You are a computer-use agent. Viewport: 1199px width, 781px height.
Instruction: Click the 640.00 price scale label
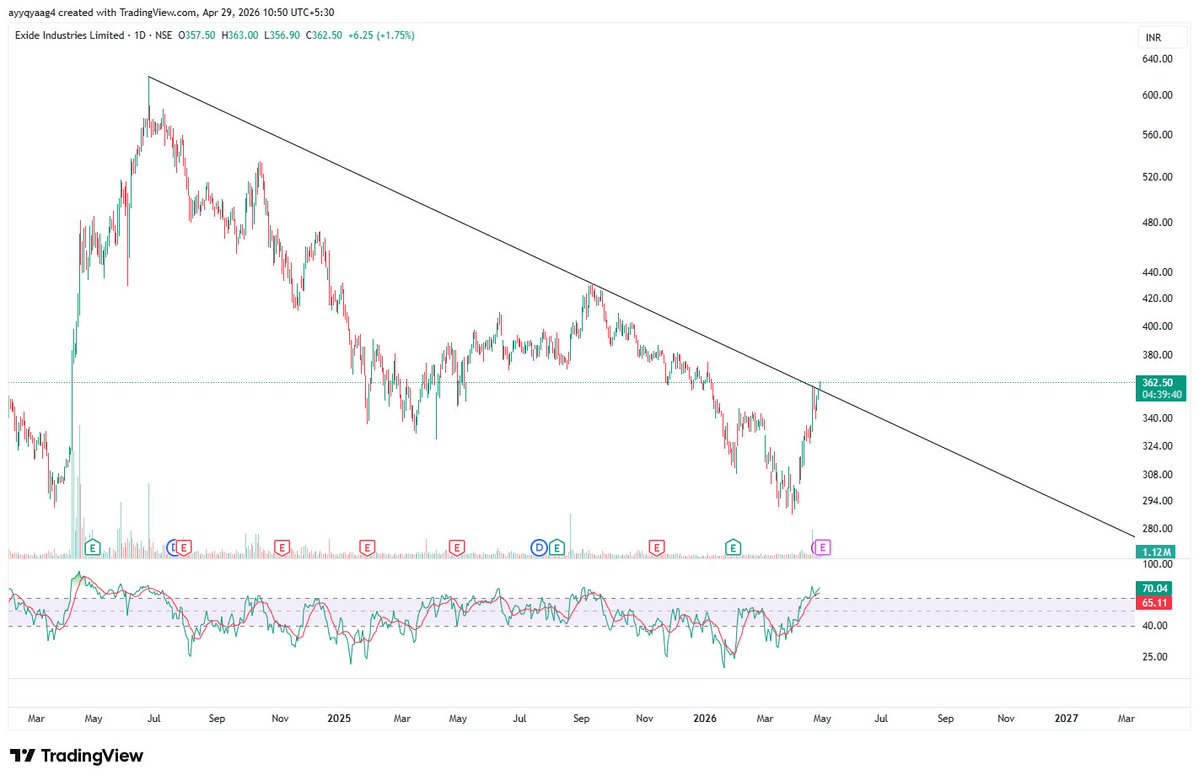[x=1158, y=59]
